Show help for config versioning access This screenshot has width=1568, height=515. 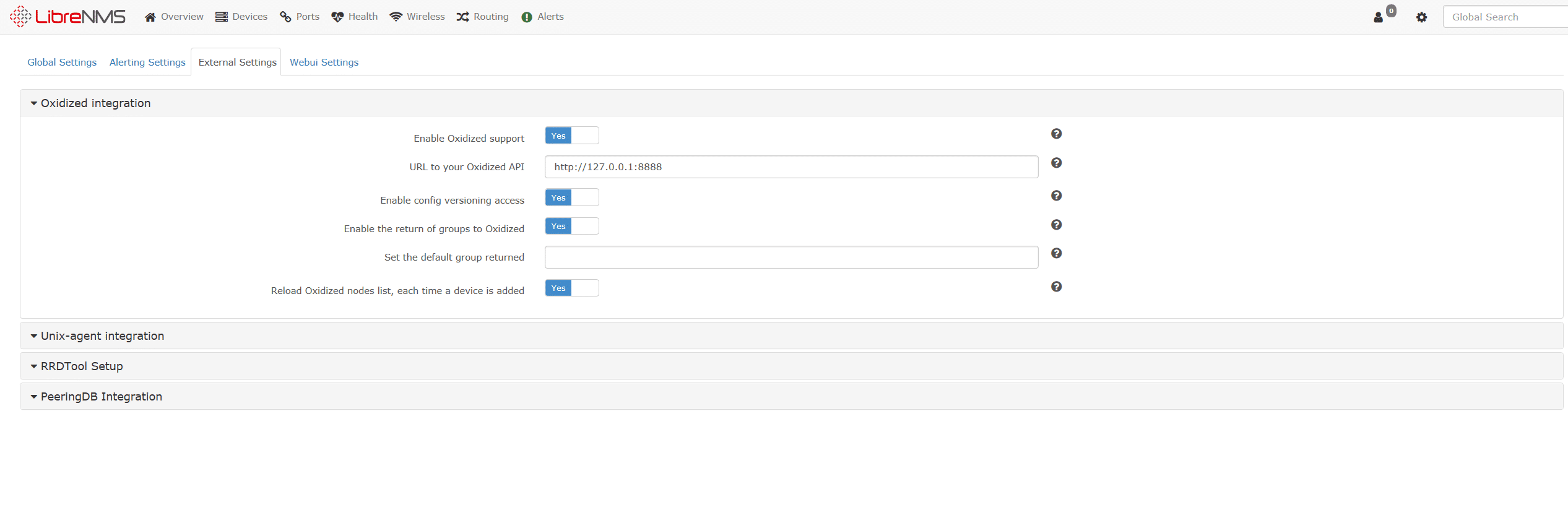1057,196
